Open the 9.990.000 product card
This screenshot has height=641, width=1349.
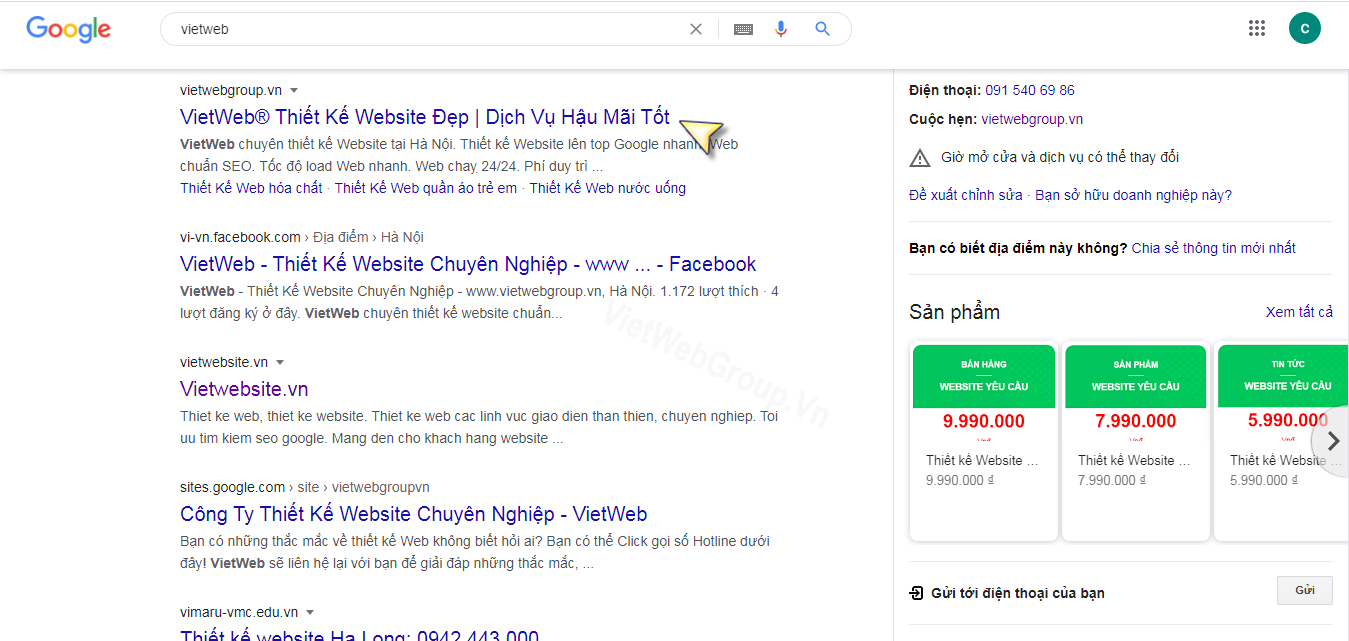click(x=983, y=440)
